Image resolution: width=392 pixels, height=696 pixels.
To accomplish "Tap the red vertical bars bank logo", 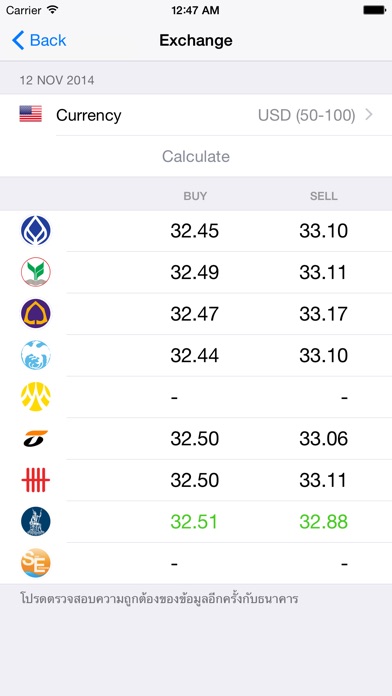I will (36, 480).
